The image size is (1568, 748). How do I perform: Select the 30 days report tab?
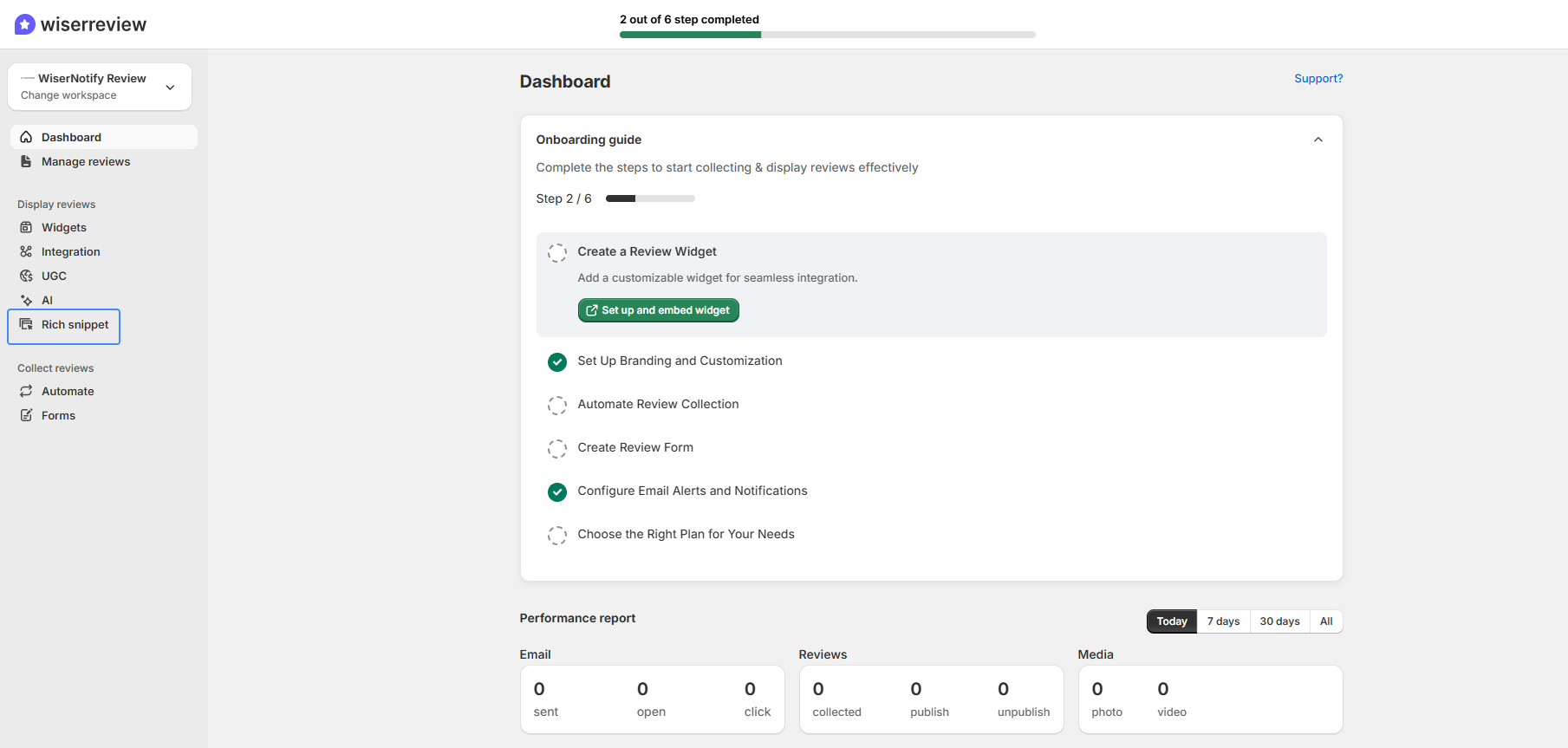pos(1279,621)
